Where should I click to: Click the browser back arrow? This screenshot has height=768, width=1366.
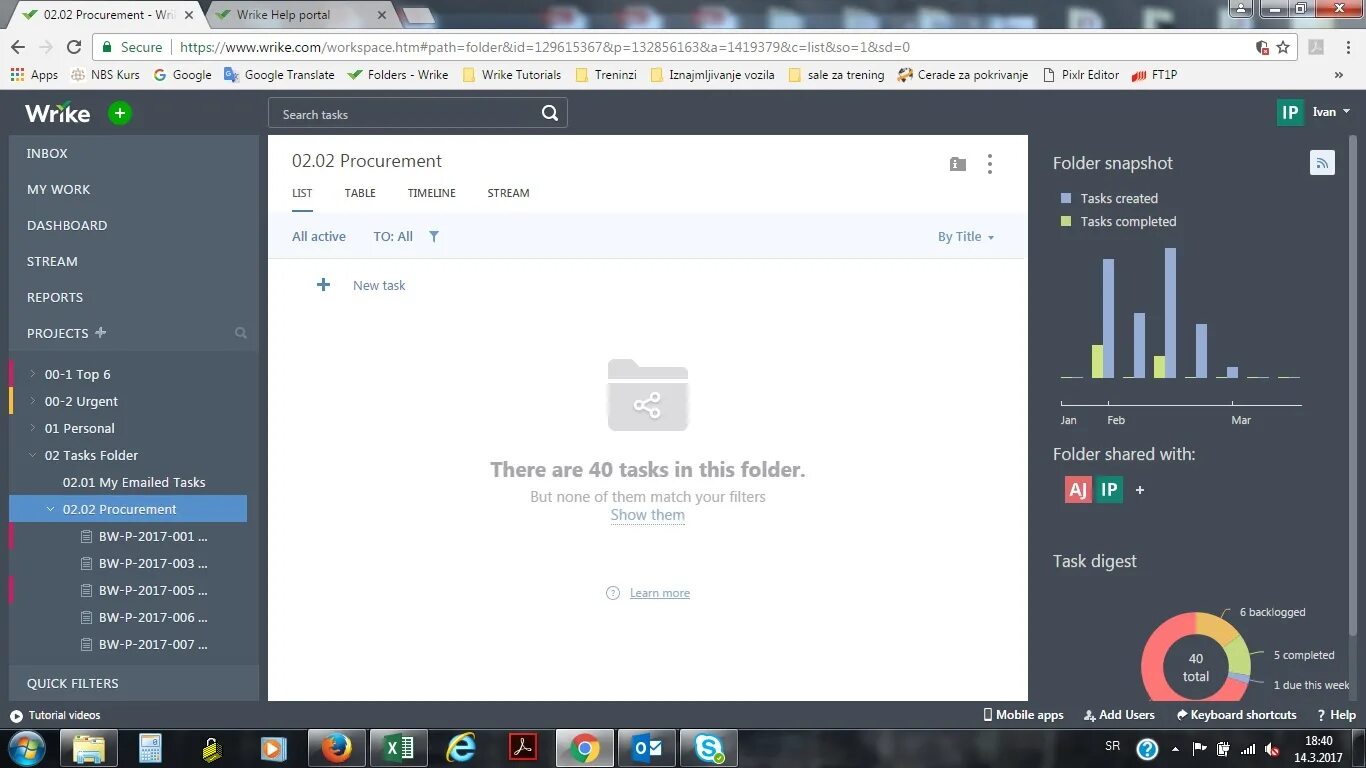coord(18,47)
